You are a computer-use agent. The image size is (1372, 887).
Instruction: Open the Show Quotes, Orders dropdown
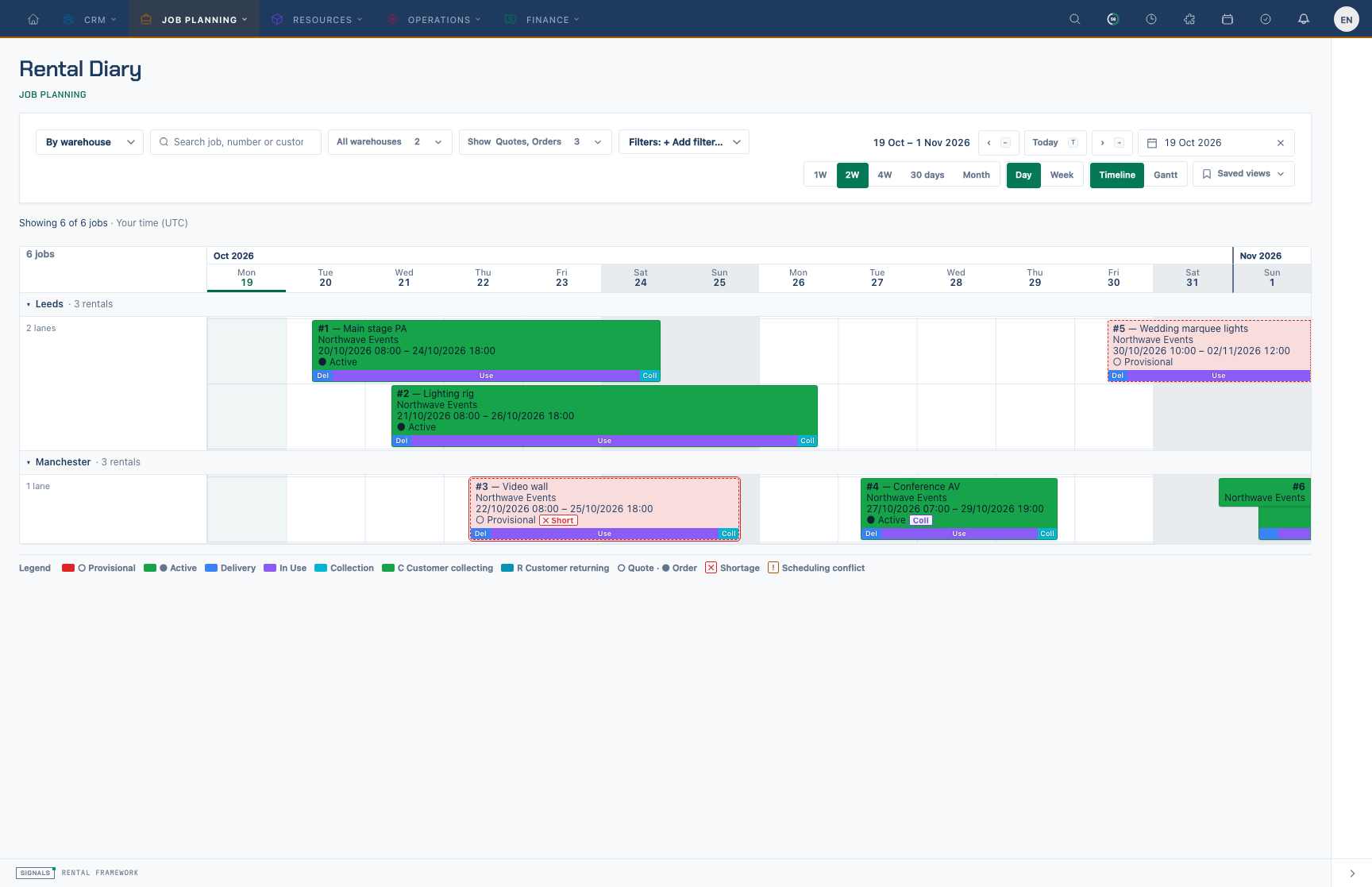(535, 142)
